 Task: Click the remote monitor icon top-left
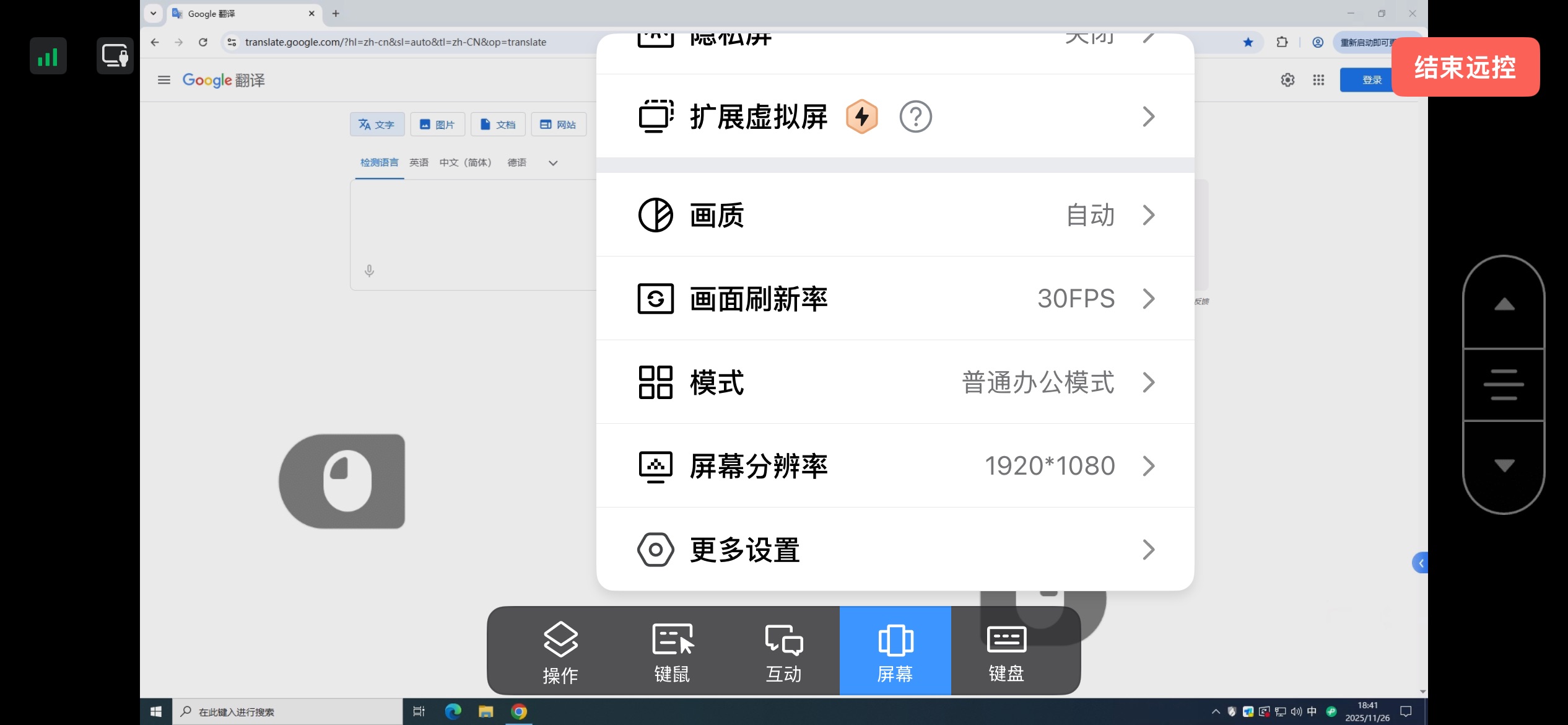[115, 55]
